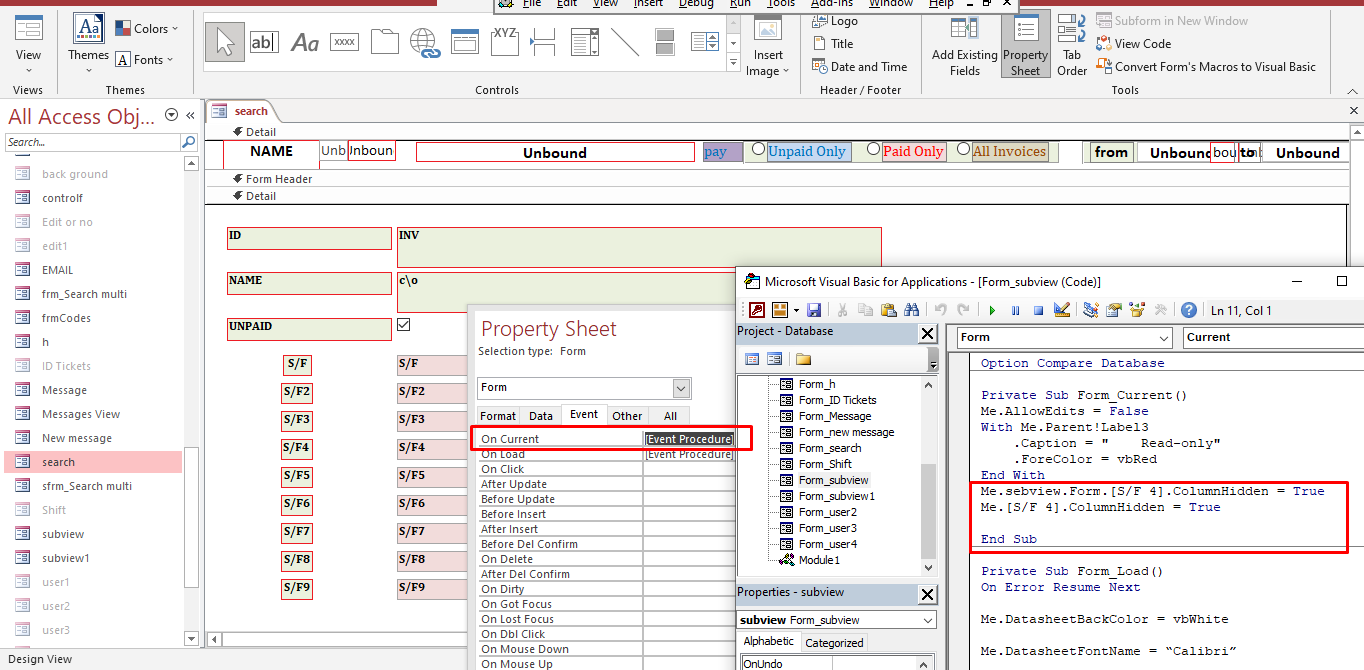Image resolution: width=1364 pixels, height=670 pixels.
Task: Pick the Button control tool
Action: click(x=345, y=42)
